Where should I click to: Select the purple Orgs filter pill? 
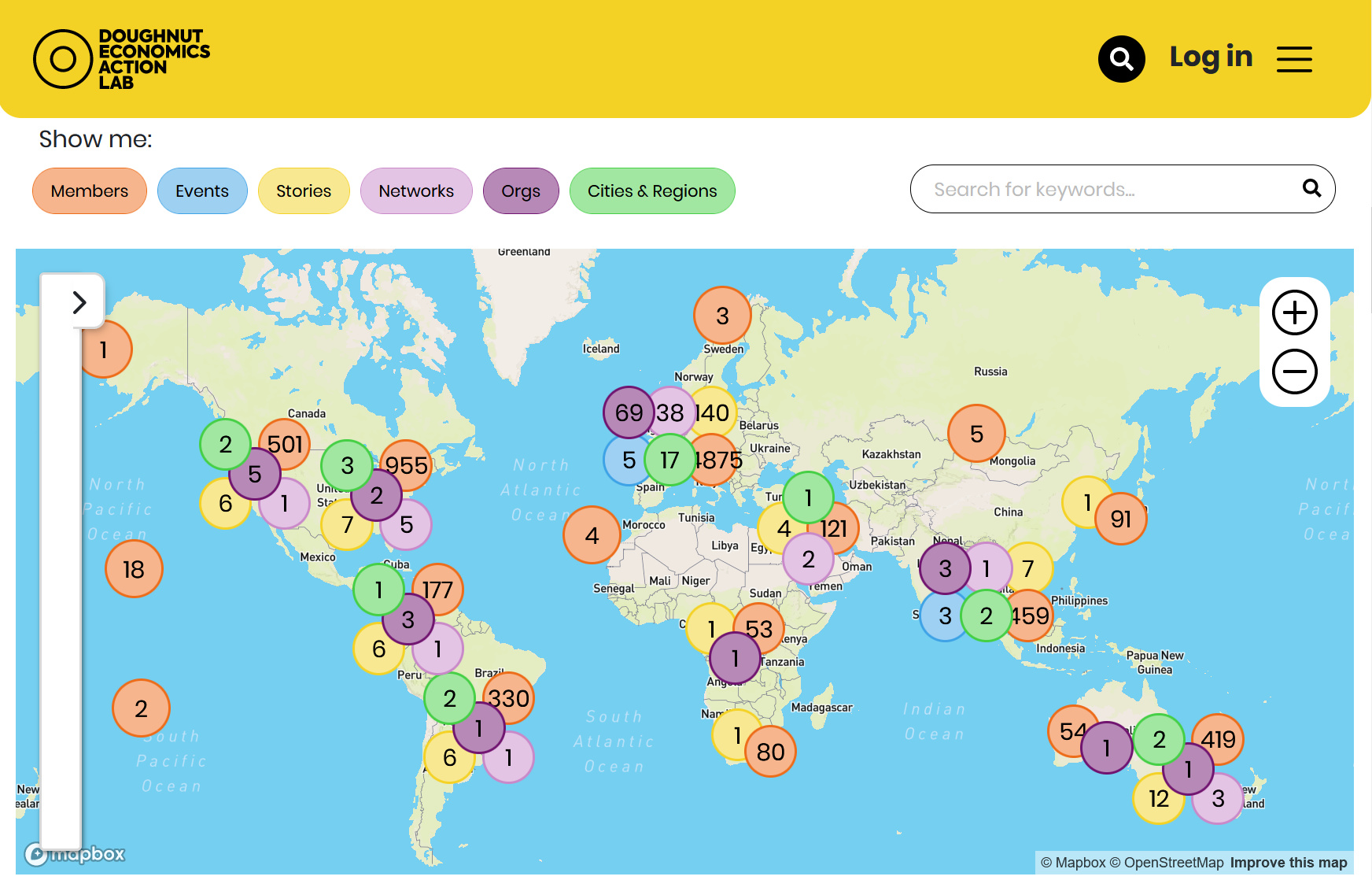(x=521, y=191)
